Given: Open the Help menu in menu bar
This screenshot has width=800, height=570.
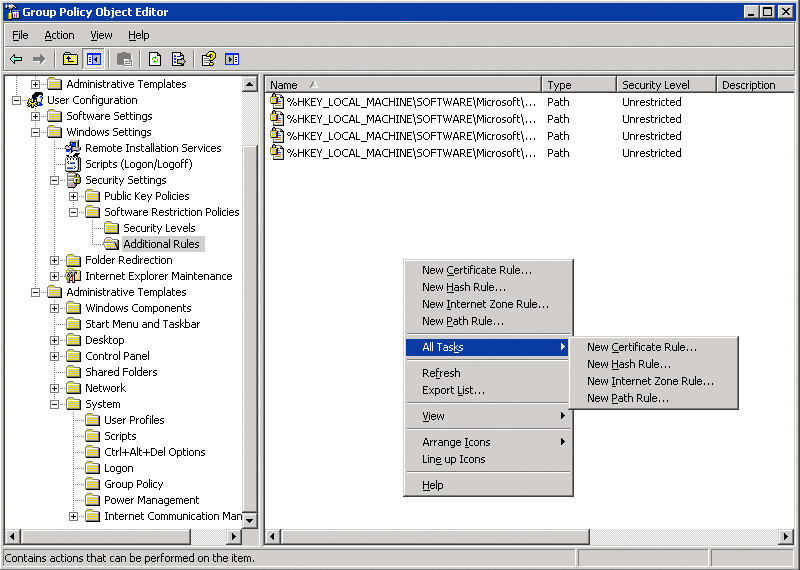Looking at the screenshot, I should point(139,35).
